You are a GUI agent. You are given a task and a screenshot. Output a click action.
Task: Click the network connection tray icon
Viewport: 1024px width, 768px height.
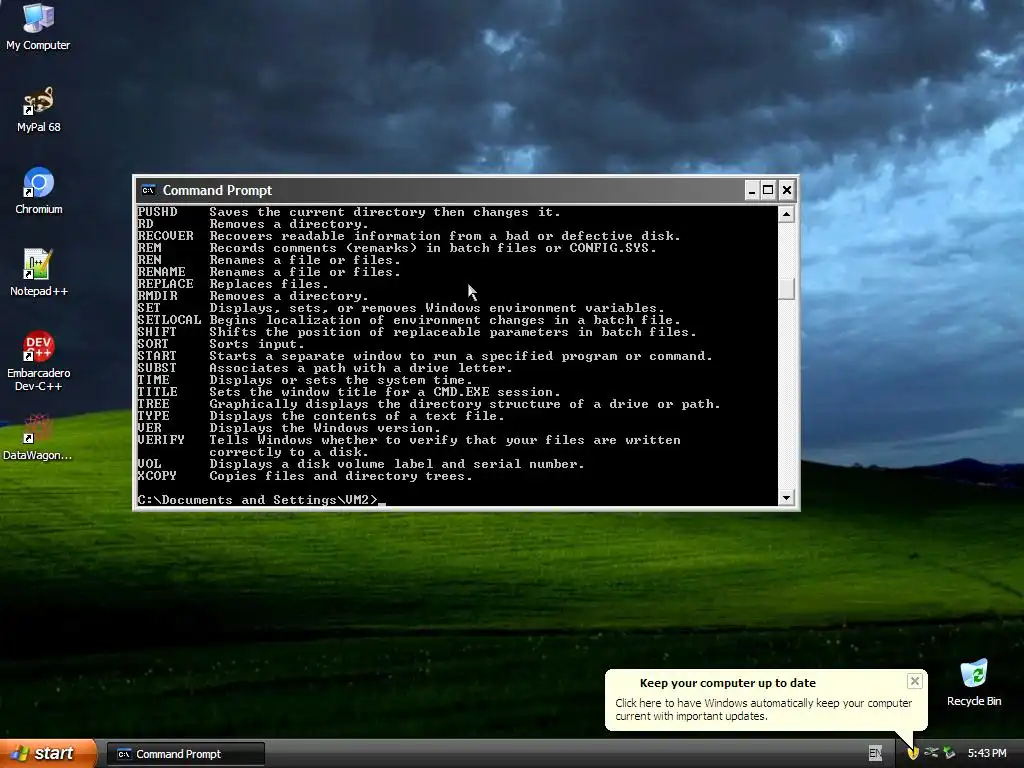click(x=931, y=753)
